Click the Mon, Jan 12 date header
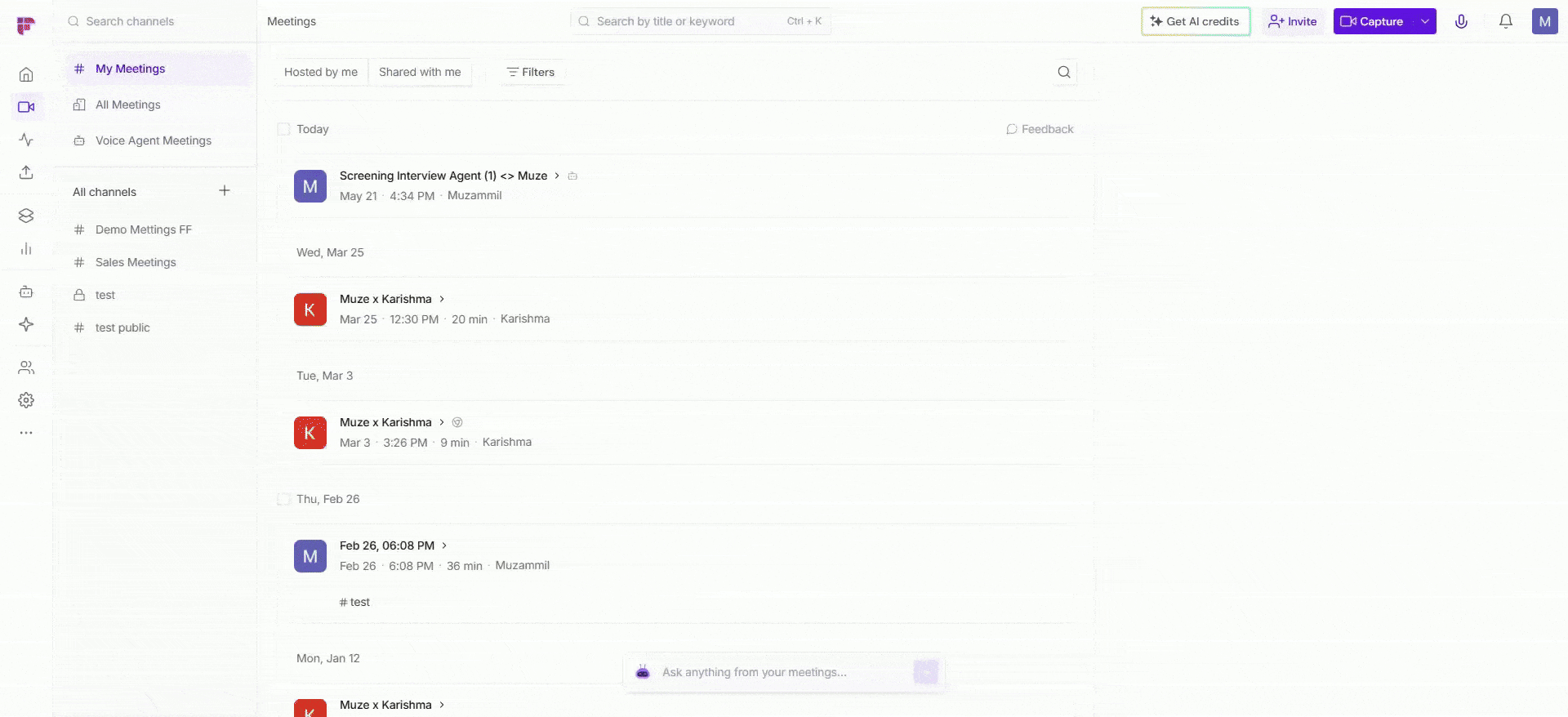 tap(328, 658)
